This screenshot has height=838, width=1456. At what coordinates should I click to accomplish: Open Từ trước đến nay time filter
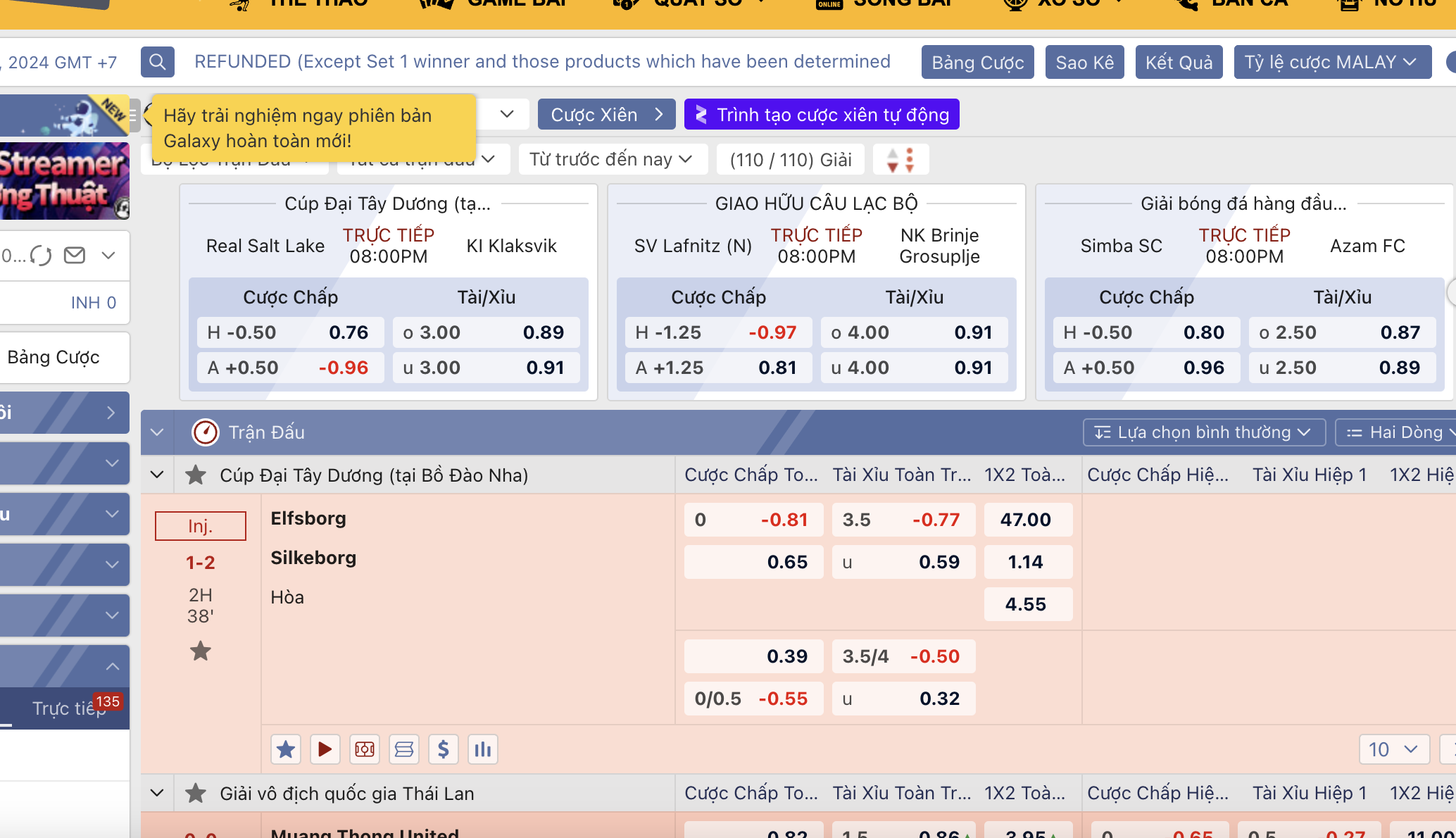tap(611, 160)
